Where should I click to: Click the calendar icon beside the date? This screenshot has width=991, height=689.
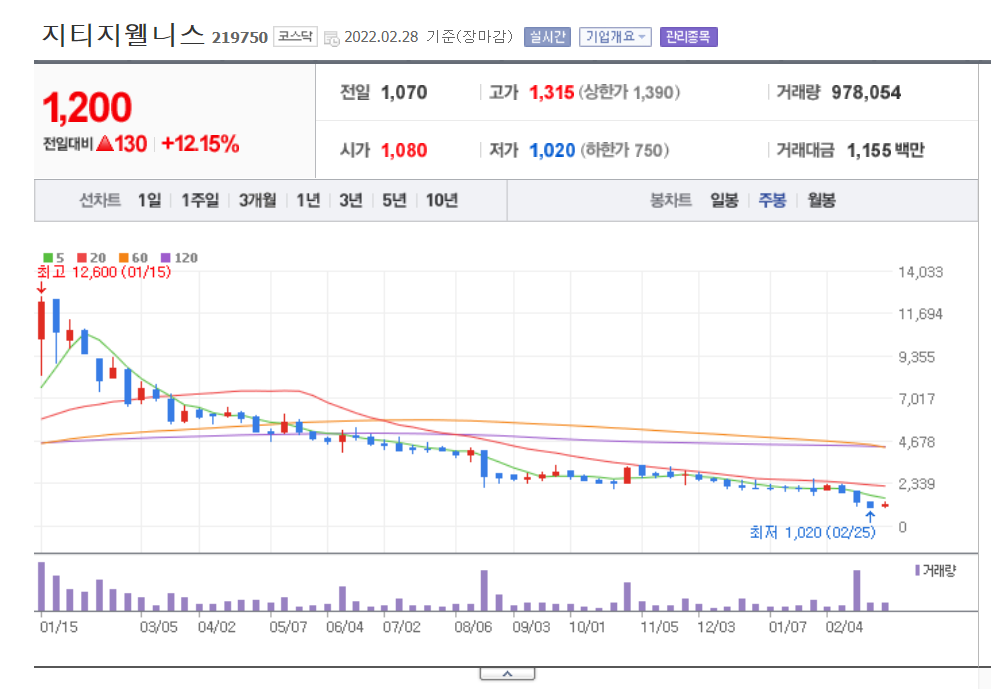click(331, 38)
